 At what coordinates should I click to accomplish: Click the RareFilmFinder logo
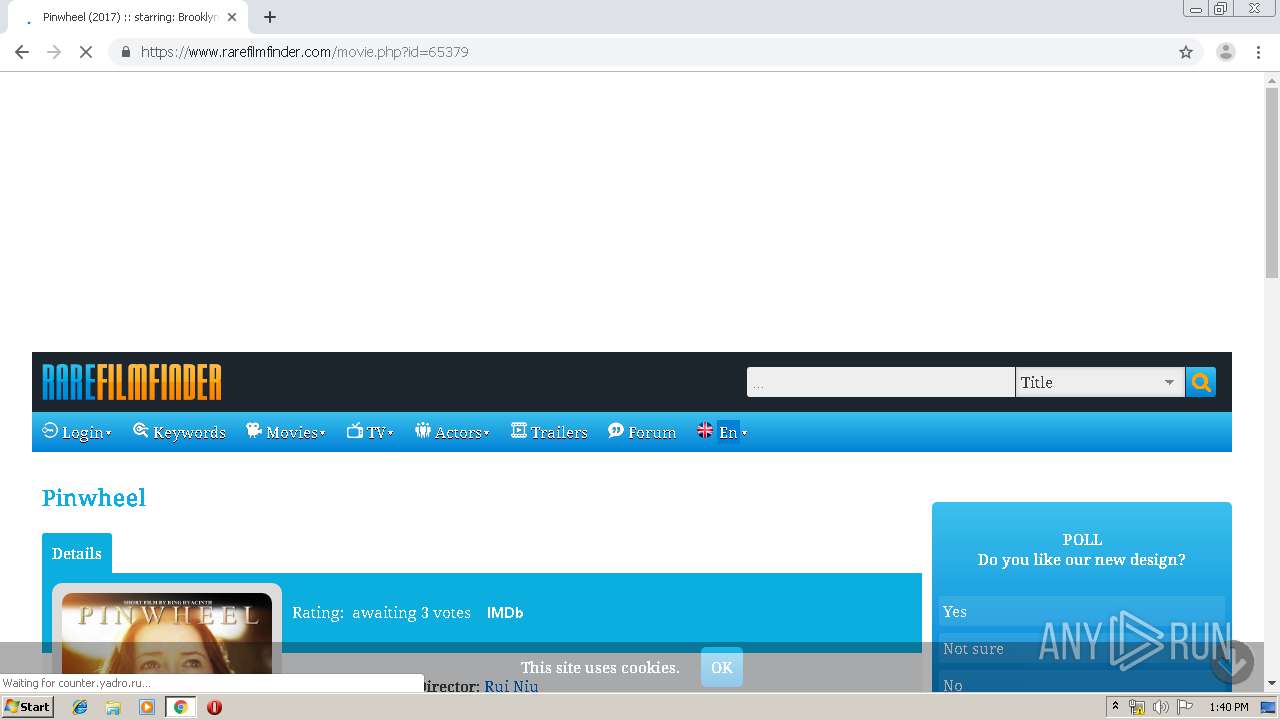pyautogui.click(x=132, y=382)
